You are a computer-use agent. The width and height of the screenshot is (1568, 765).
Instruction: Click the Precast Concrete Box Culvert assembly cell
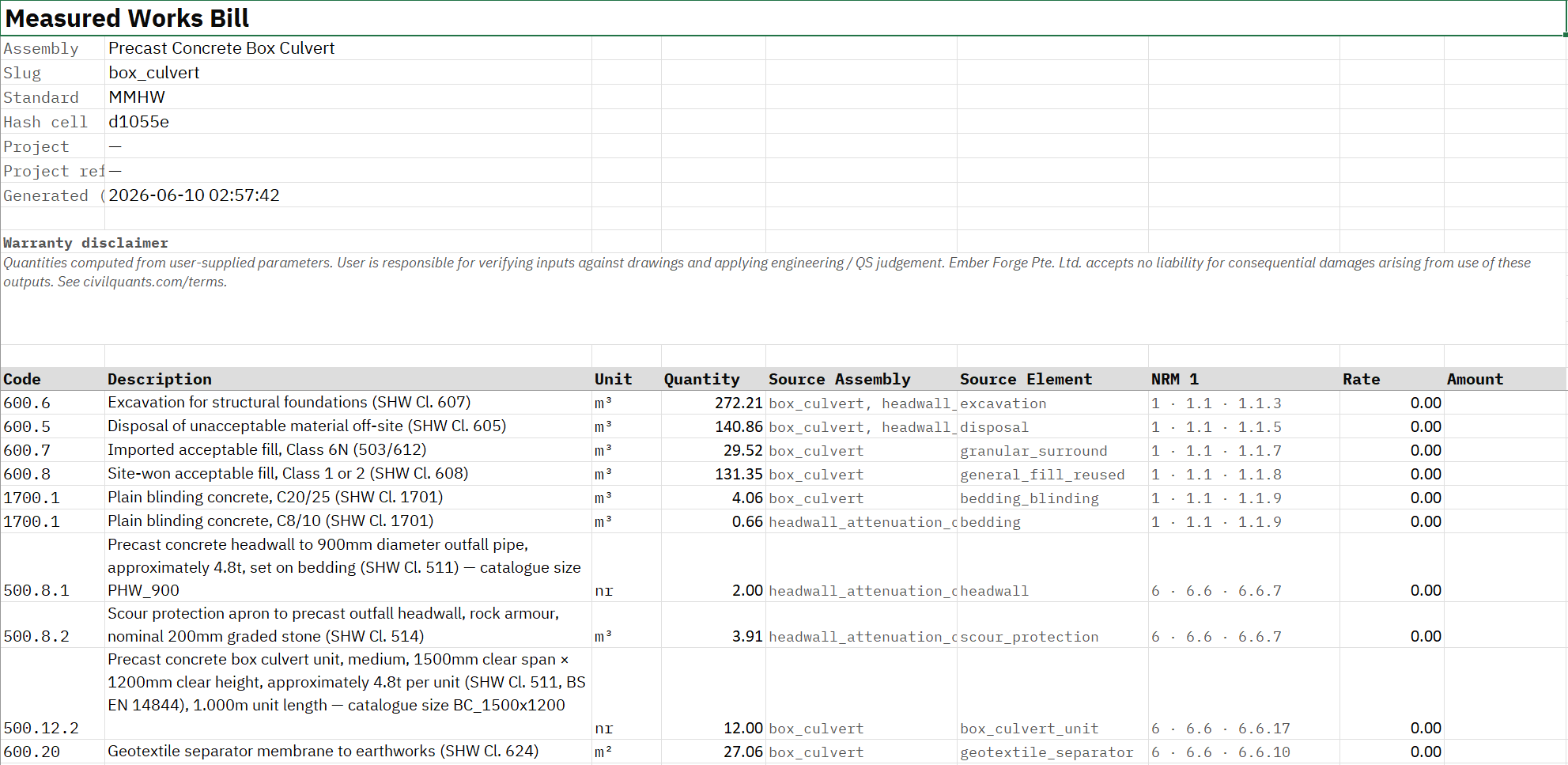pyautogui.click(x=348, y=48)
